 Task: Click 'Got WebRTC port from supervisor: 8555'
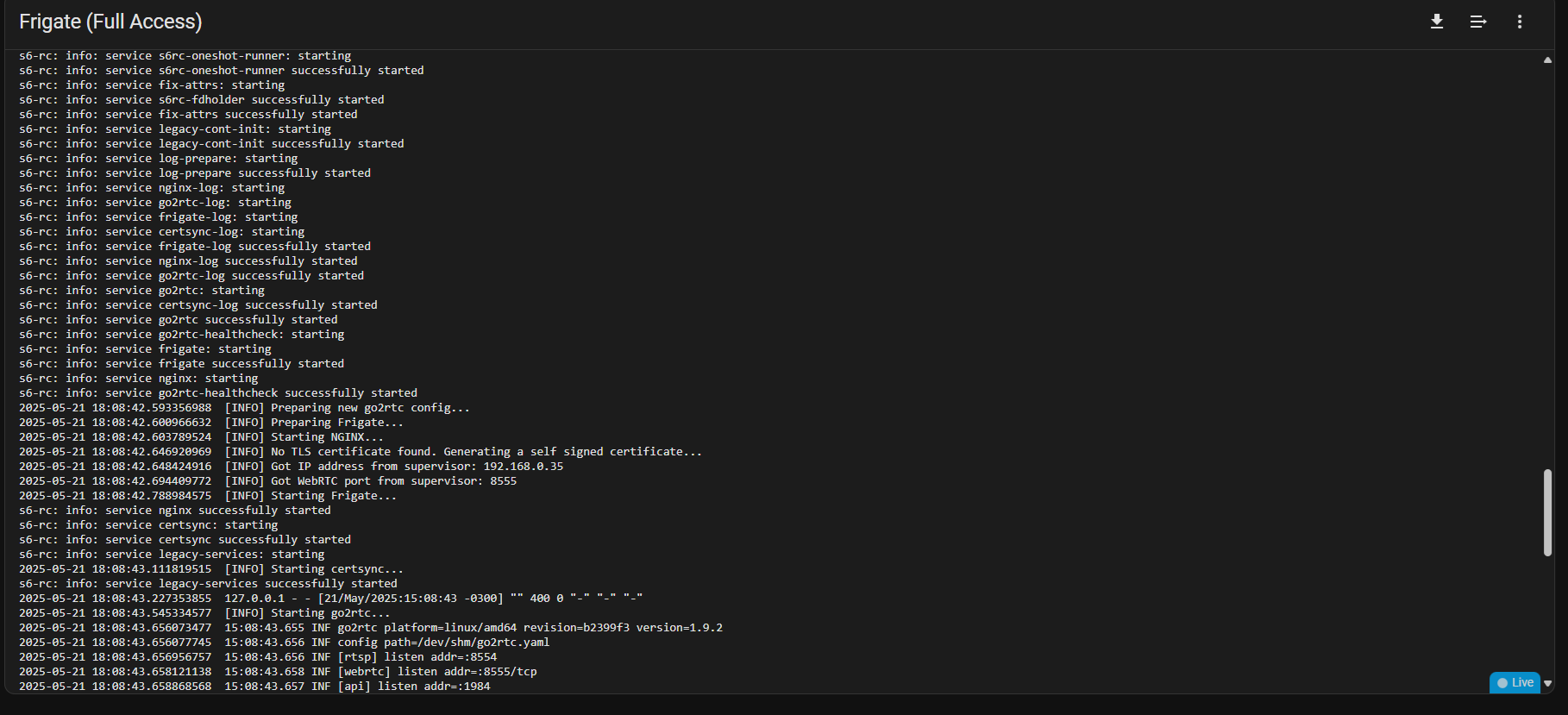point(267,481)
